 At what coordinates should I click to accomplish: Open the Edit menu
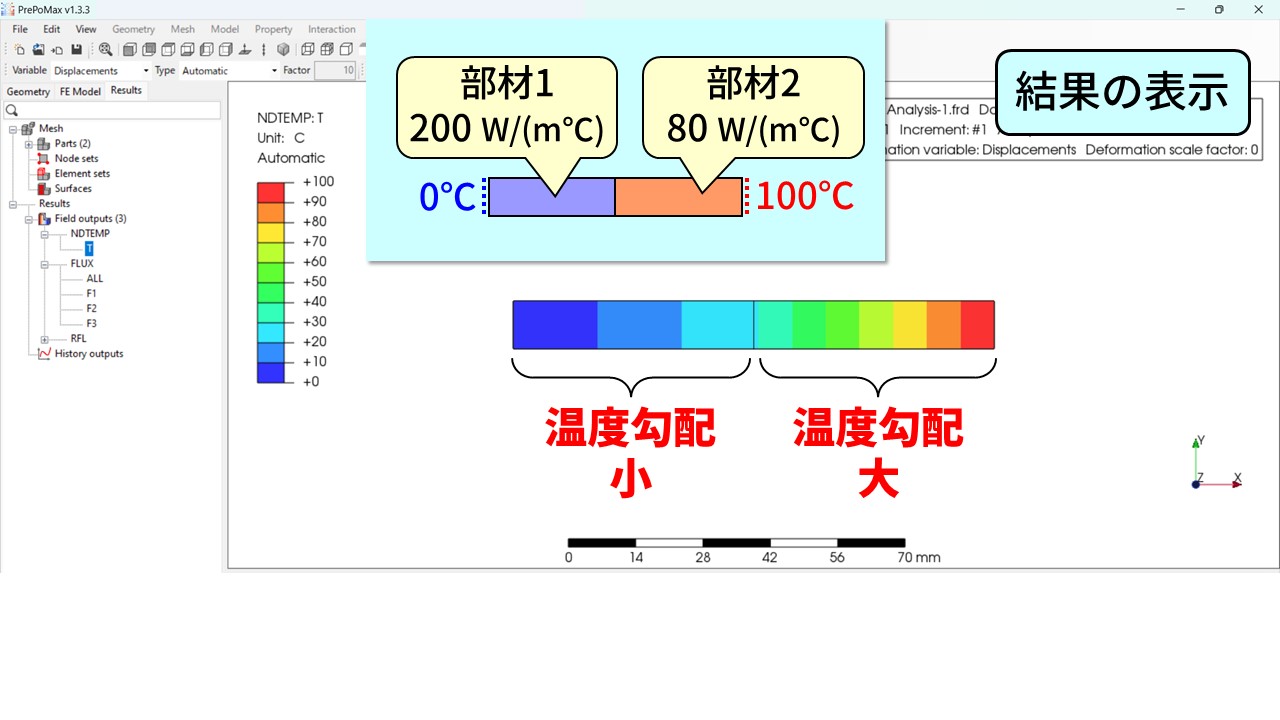coord(52,29)
